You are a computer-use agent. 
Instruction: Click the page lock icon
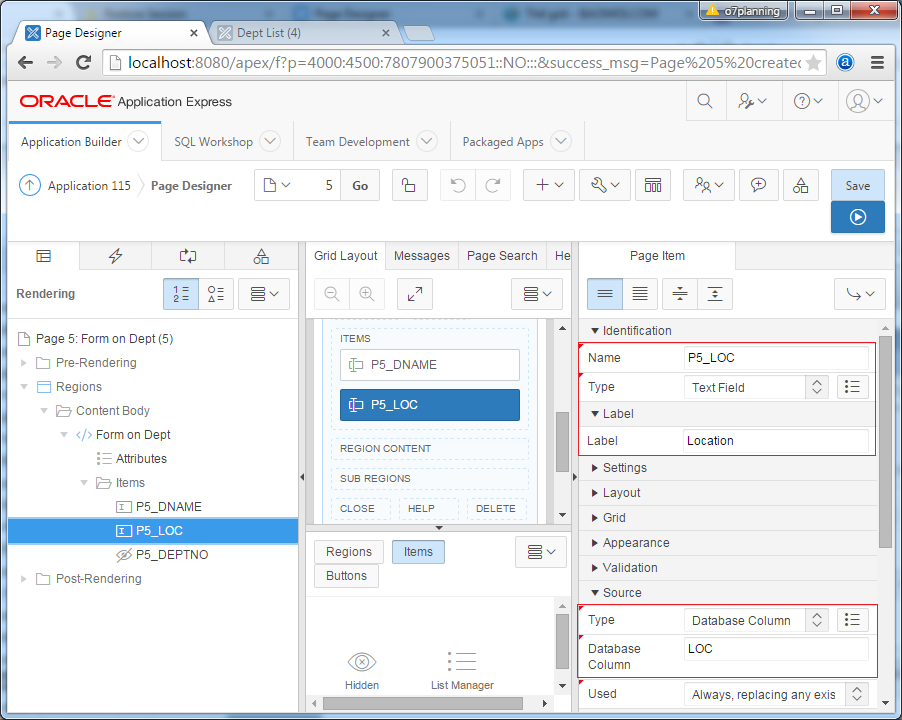[409, 185]
